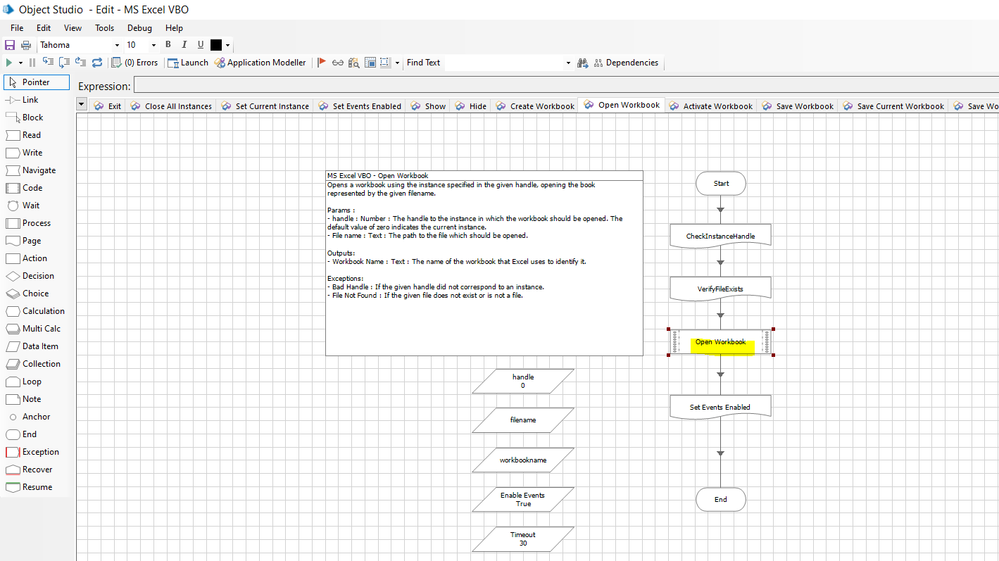The height and width of the screenshot is (561, 999).
Task: Toggle bold formatting
Action: [168, 45]
